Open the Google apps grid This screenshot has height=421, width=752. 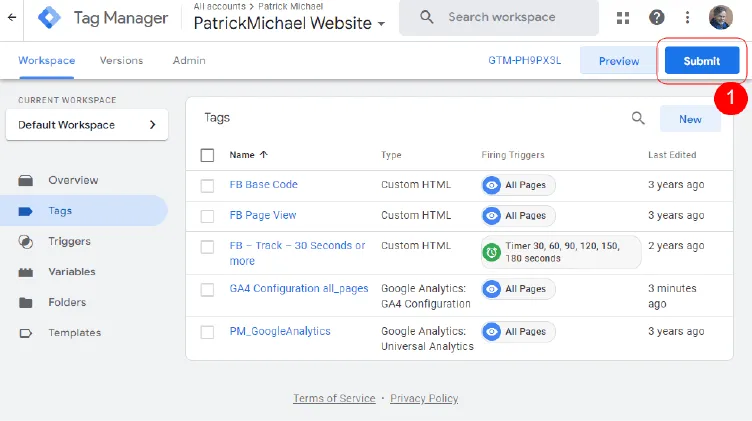(623, 18)
